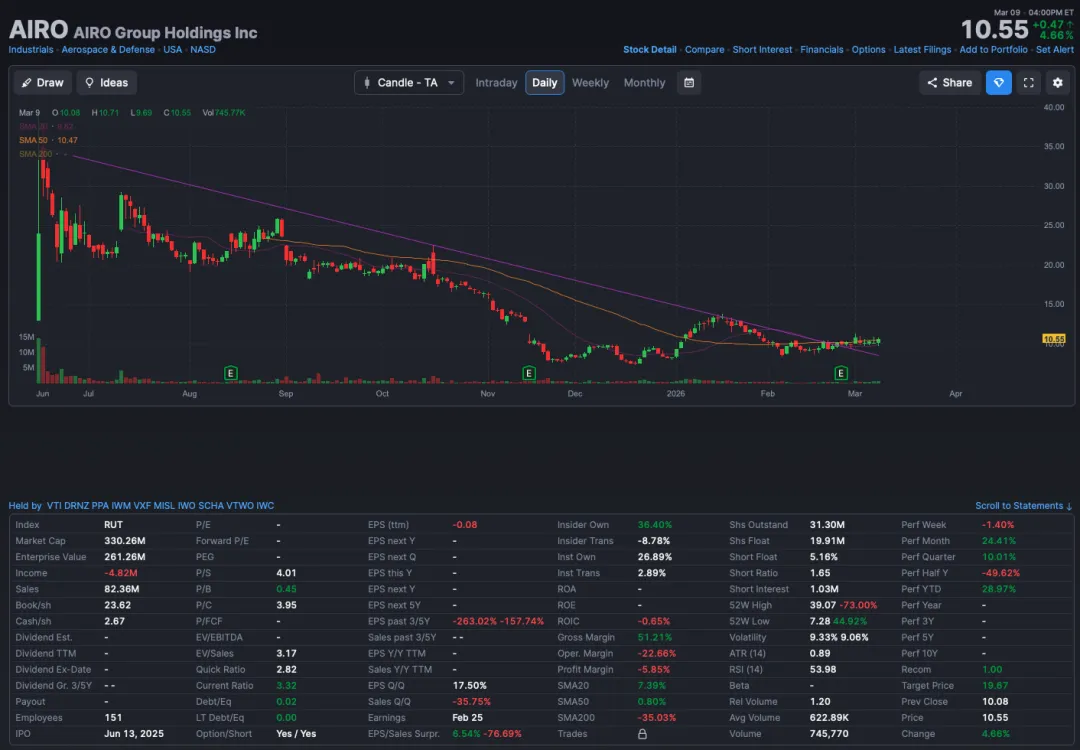Click the Sales value 82.36M
1080x750 pixels.
[122, 589]
